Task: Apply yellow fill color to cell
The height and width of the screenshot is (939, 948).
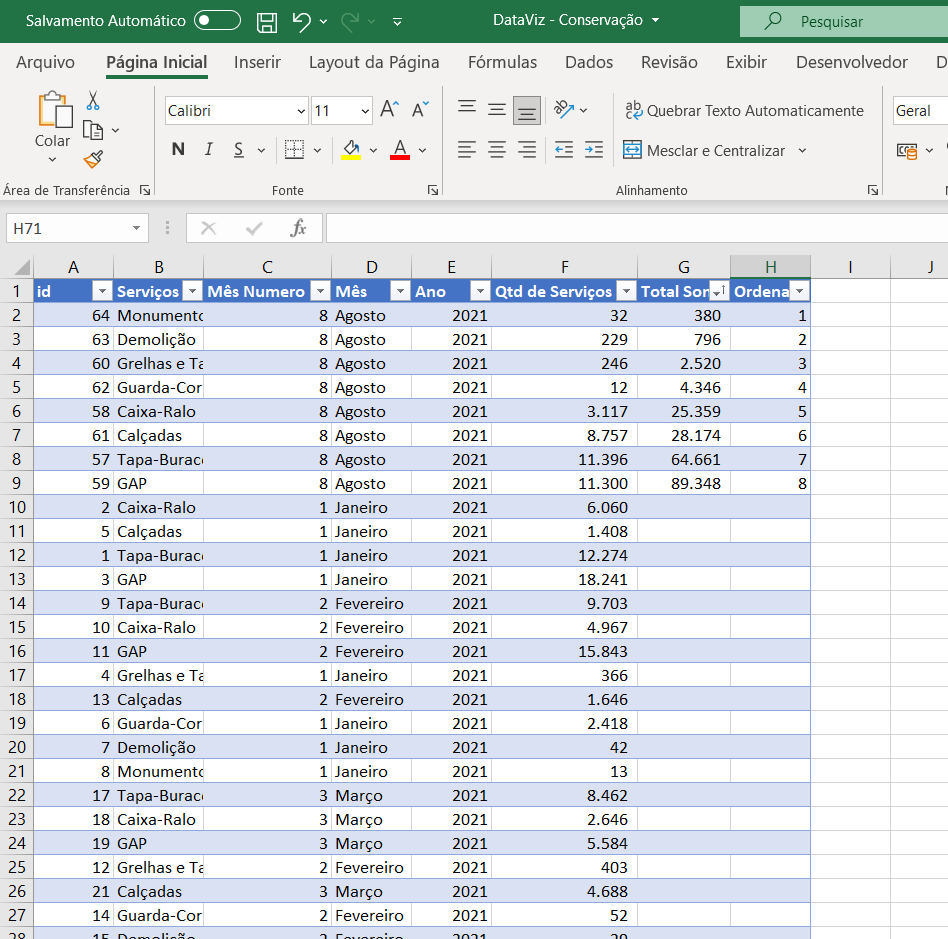Action: click(x=351, y=149)
